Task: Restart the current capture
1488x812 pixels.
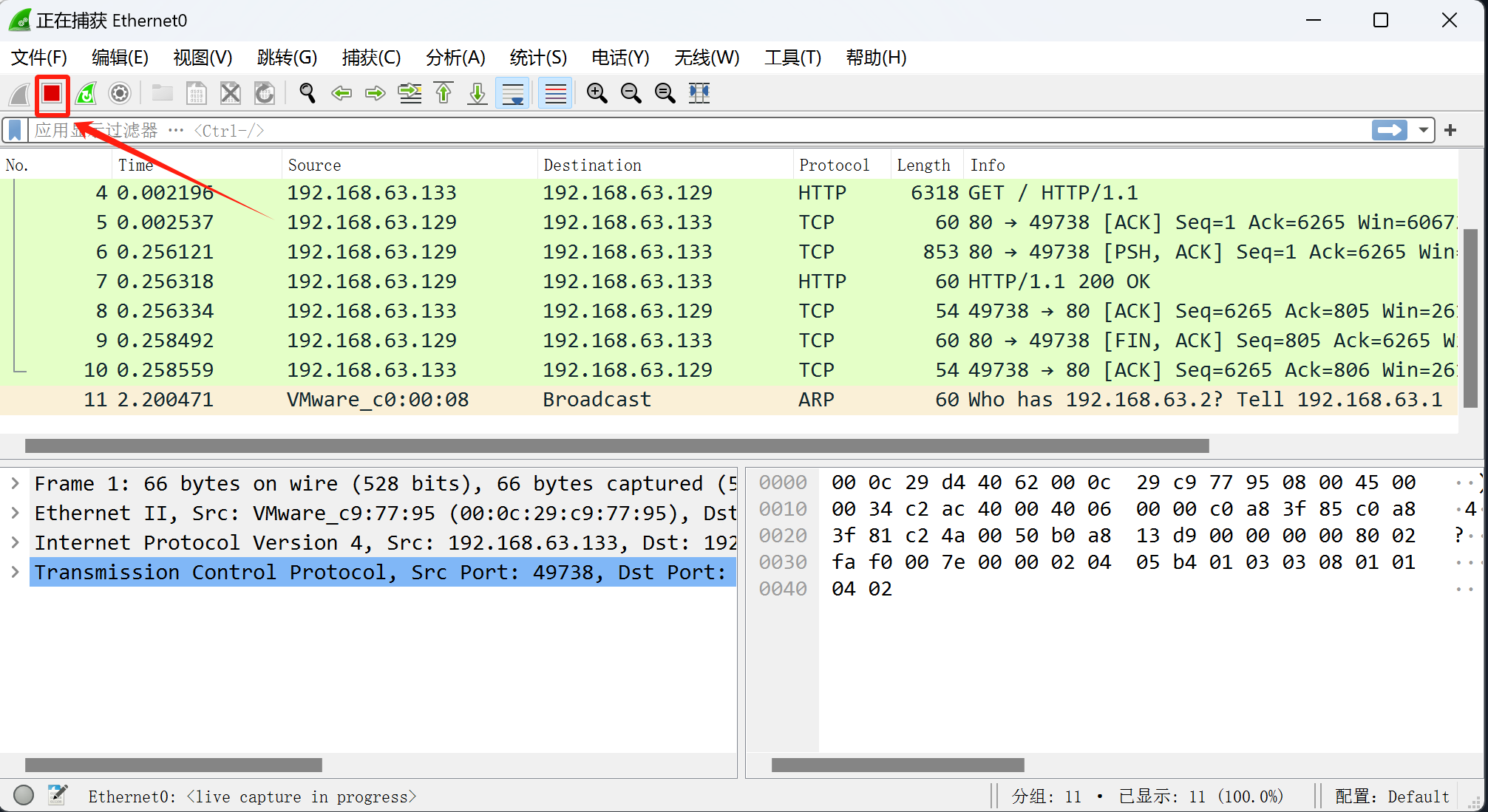Action: tap(86, 93)
